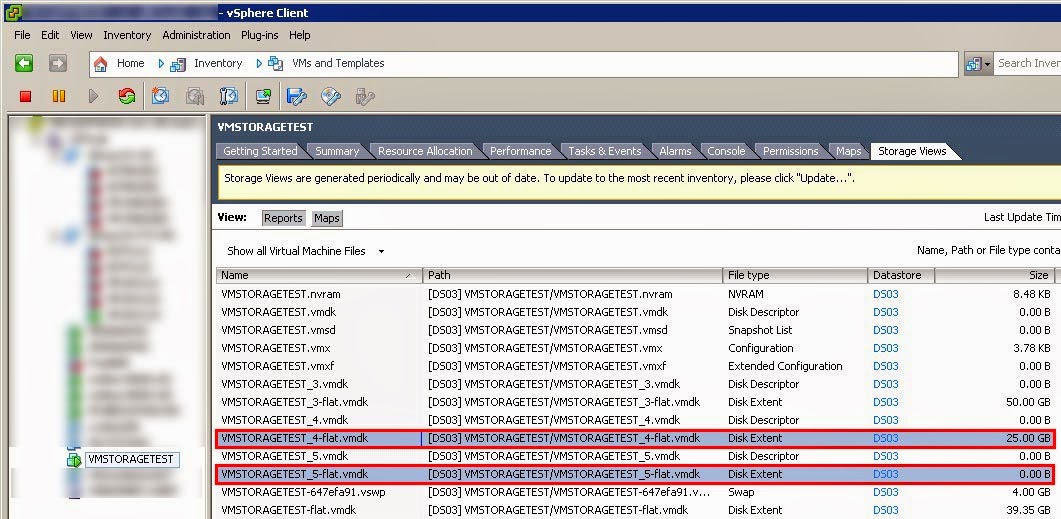Click the 50.00 GB size value
This screenshot has width=1061, height=519.
pos(1029,402)
